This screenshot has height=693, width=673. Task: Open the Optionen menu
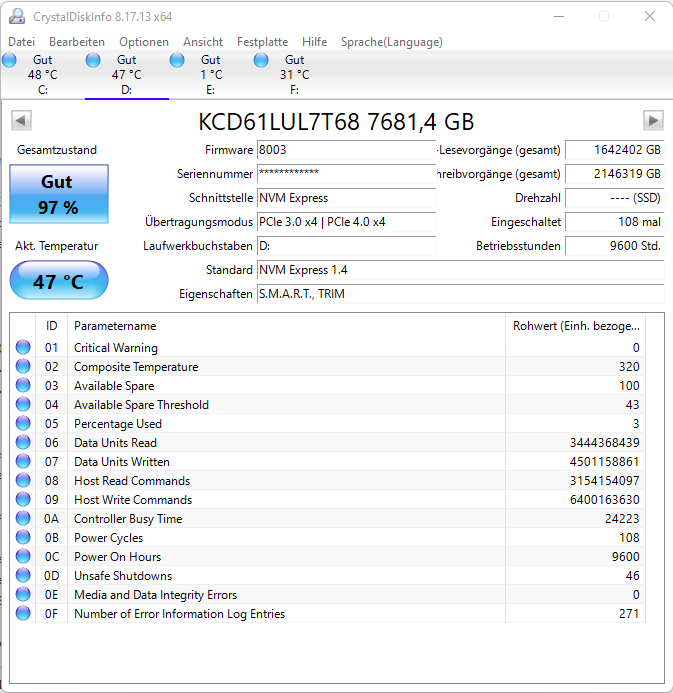coord(144,42)
